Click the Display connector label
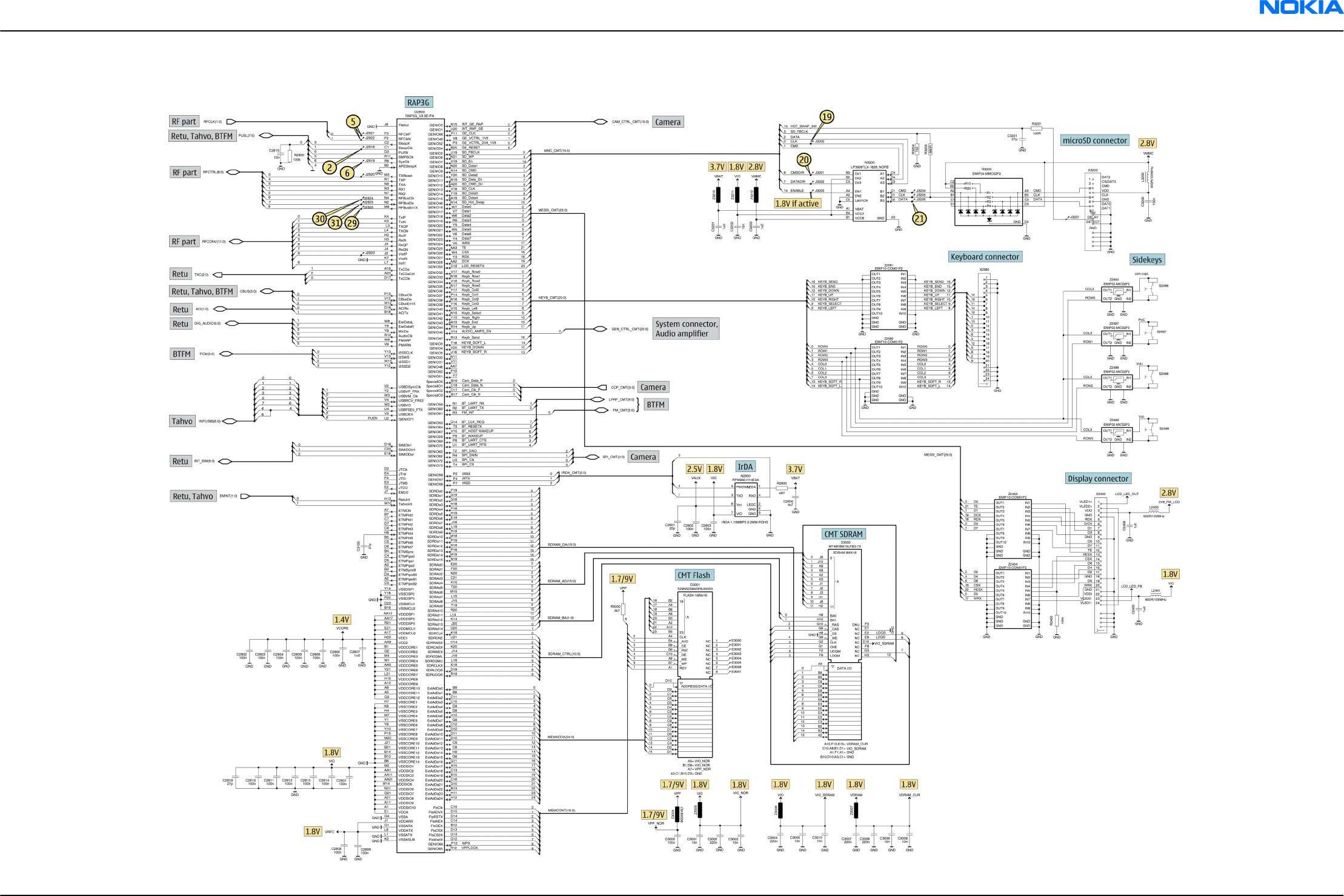The image size is (1344, 896). click(x=1098, y=479)
